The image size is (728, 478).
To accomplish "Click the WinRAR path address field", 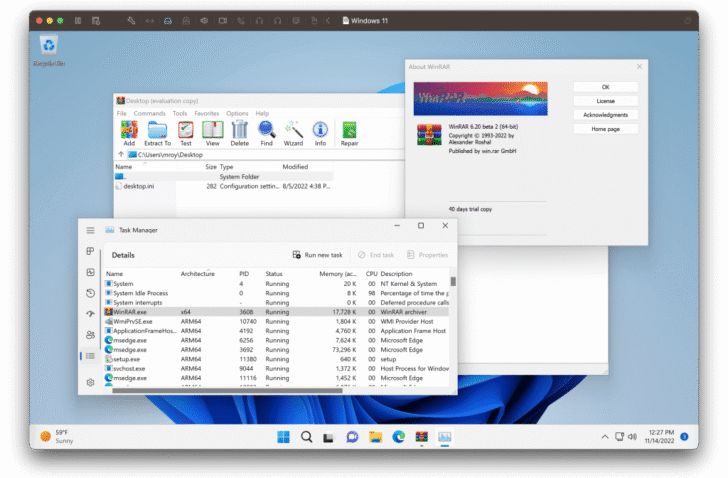I will tap(265, 155).
